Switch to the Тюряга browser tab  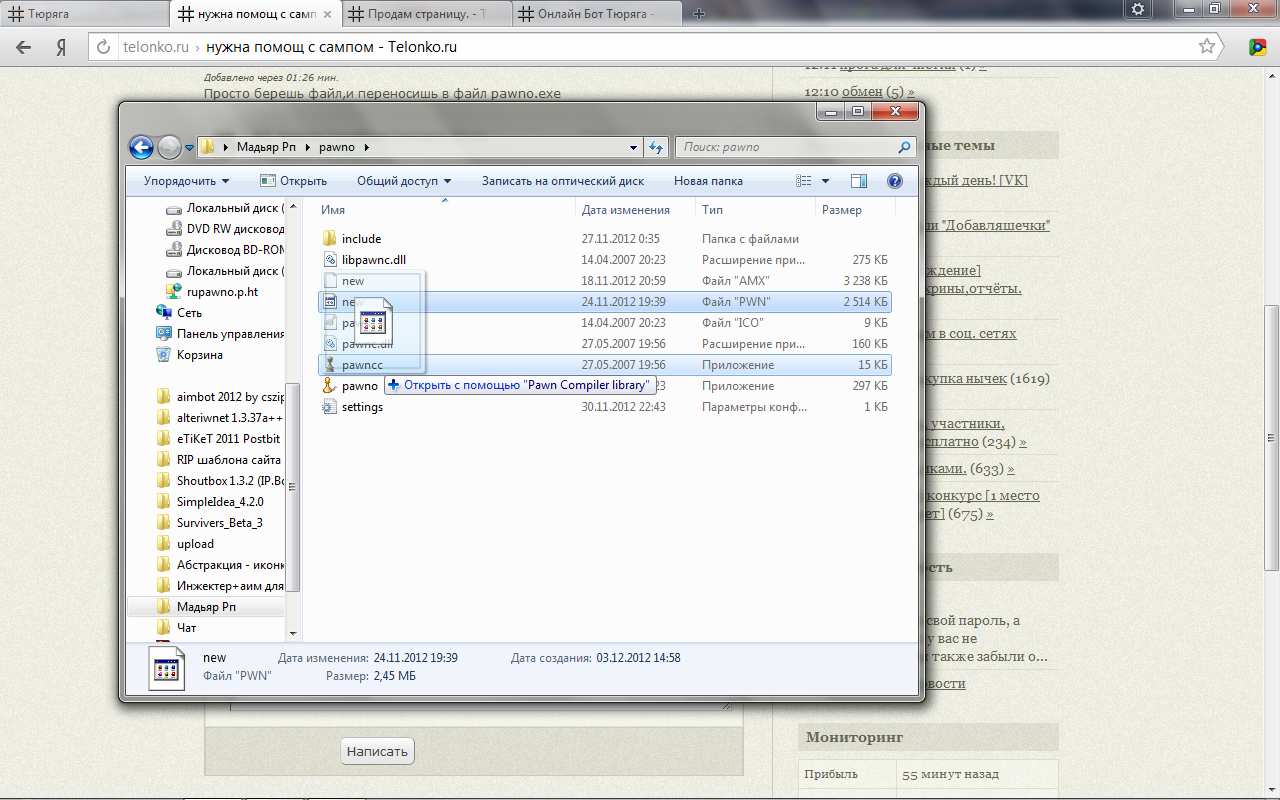pyautogui.click(x=85, y=14)
